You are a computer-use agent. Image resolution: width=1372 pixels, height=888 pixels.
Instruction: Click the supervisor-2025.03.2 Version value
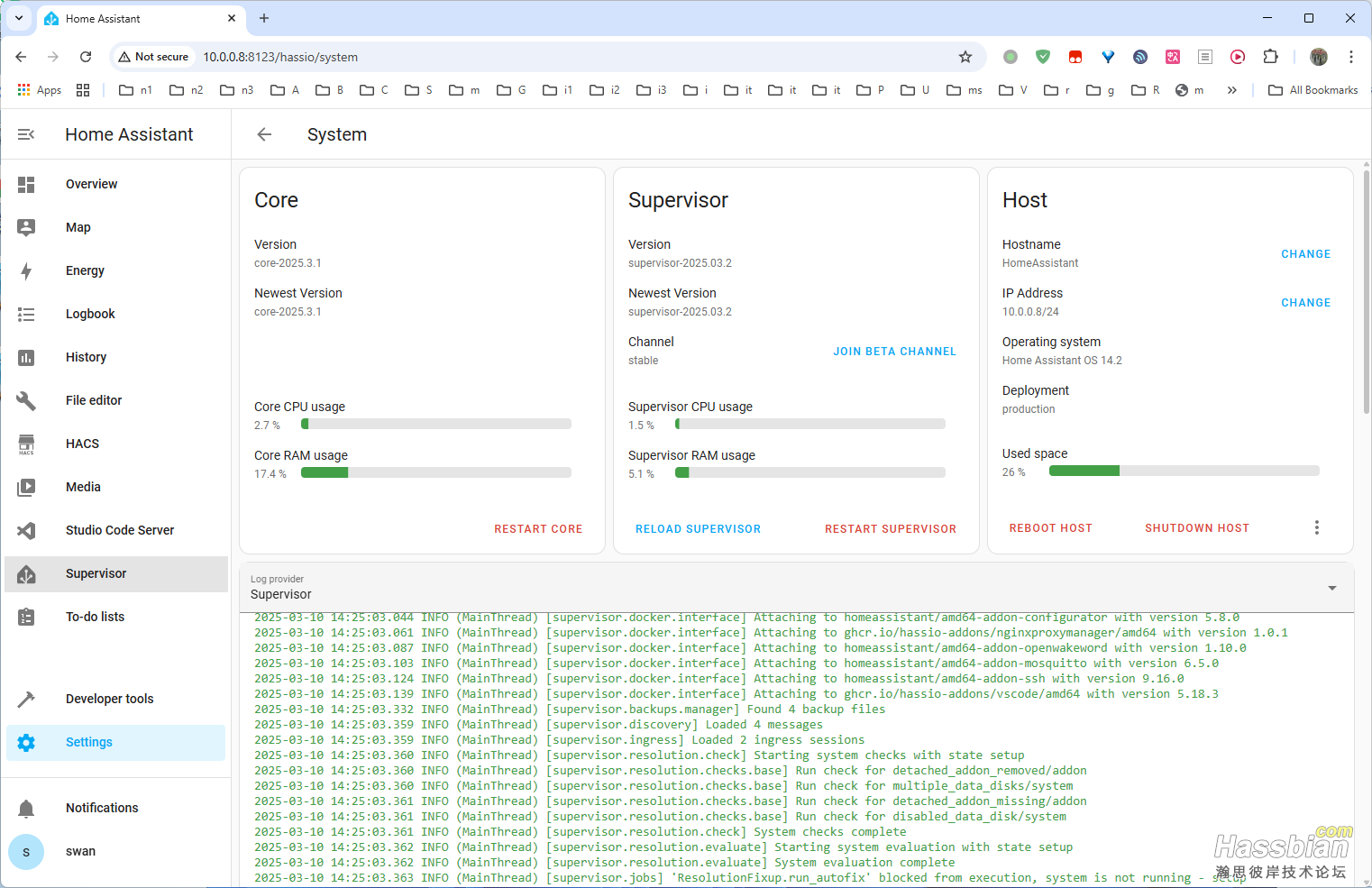pos(680,263)
